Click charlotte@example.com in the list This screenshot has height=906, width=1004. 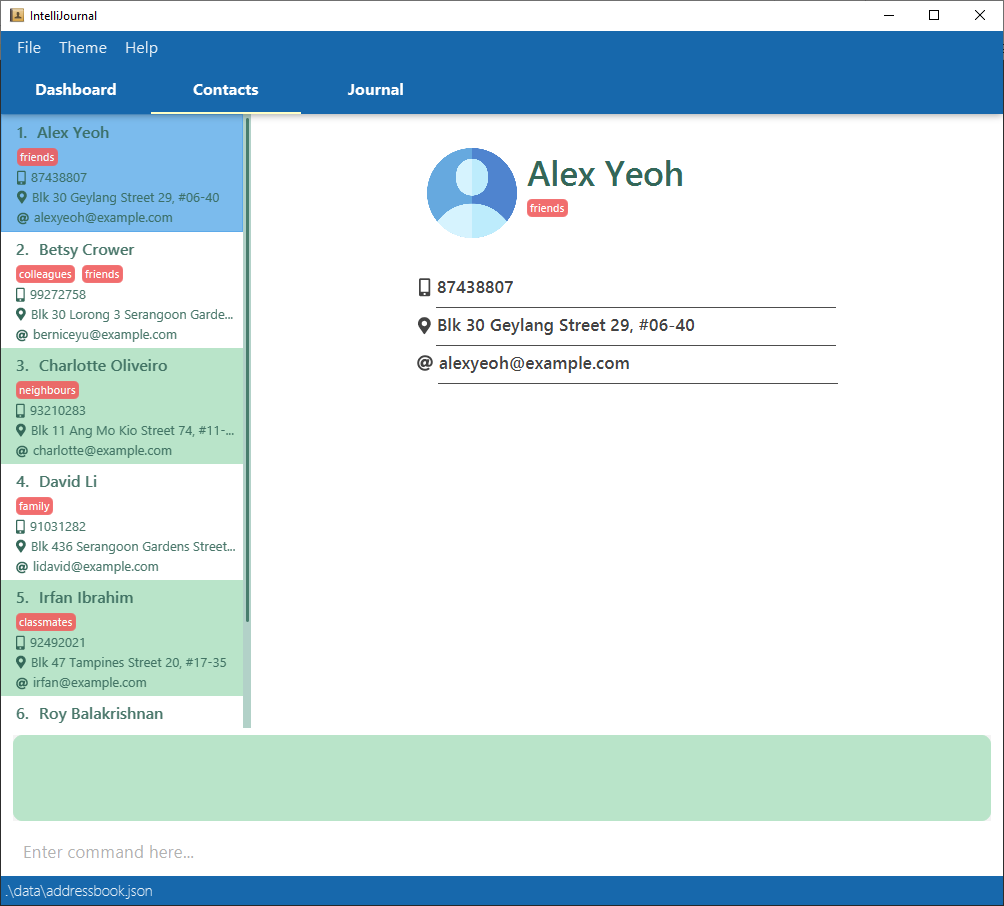102,451
